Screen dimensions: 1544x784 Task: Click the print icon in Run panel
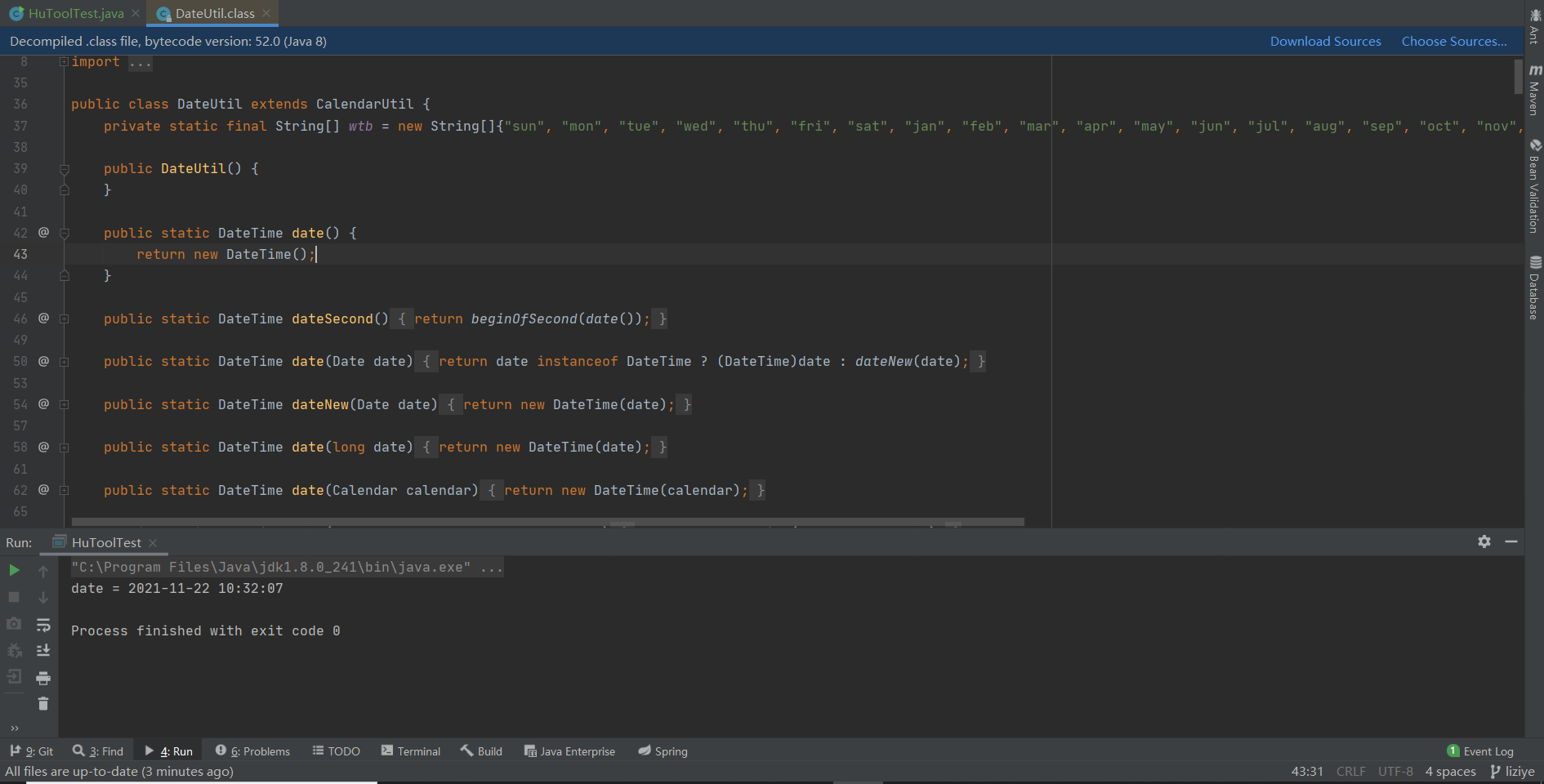pyautogui.click(x=43, y=678)
